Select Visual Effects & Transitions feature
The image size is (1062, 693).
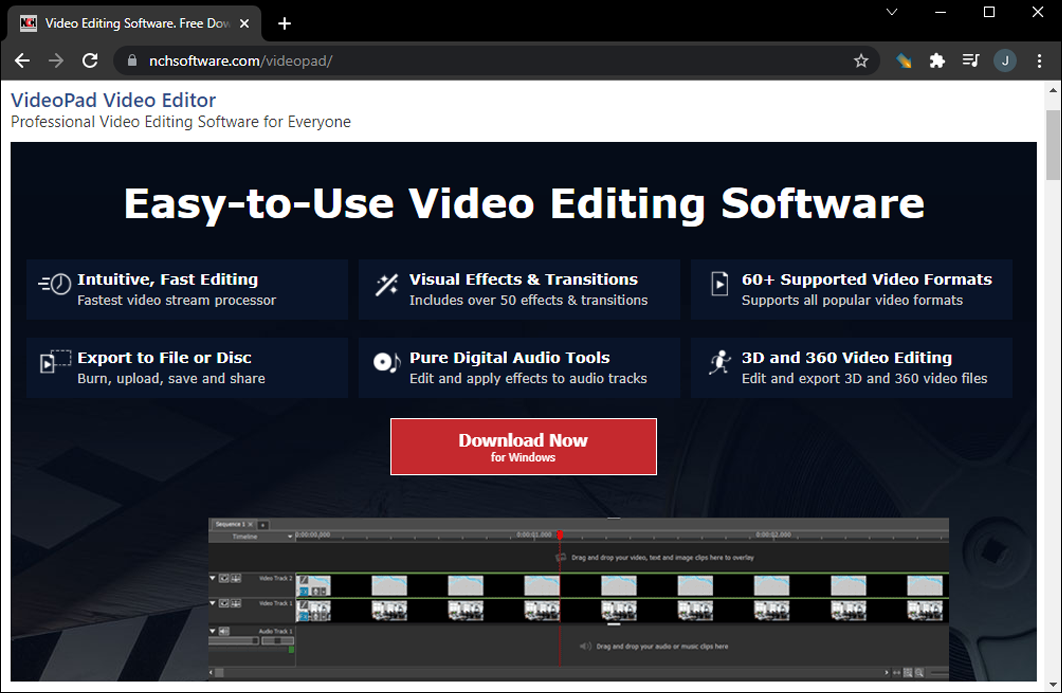(x=519, y=289)
